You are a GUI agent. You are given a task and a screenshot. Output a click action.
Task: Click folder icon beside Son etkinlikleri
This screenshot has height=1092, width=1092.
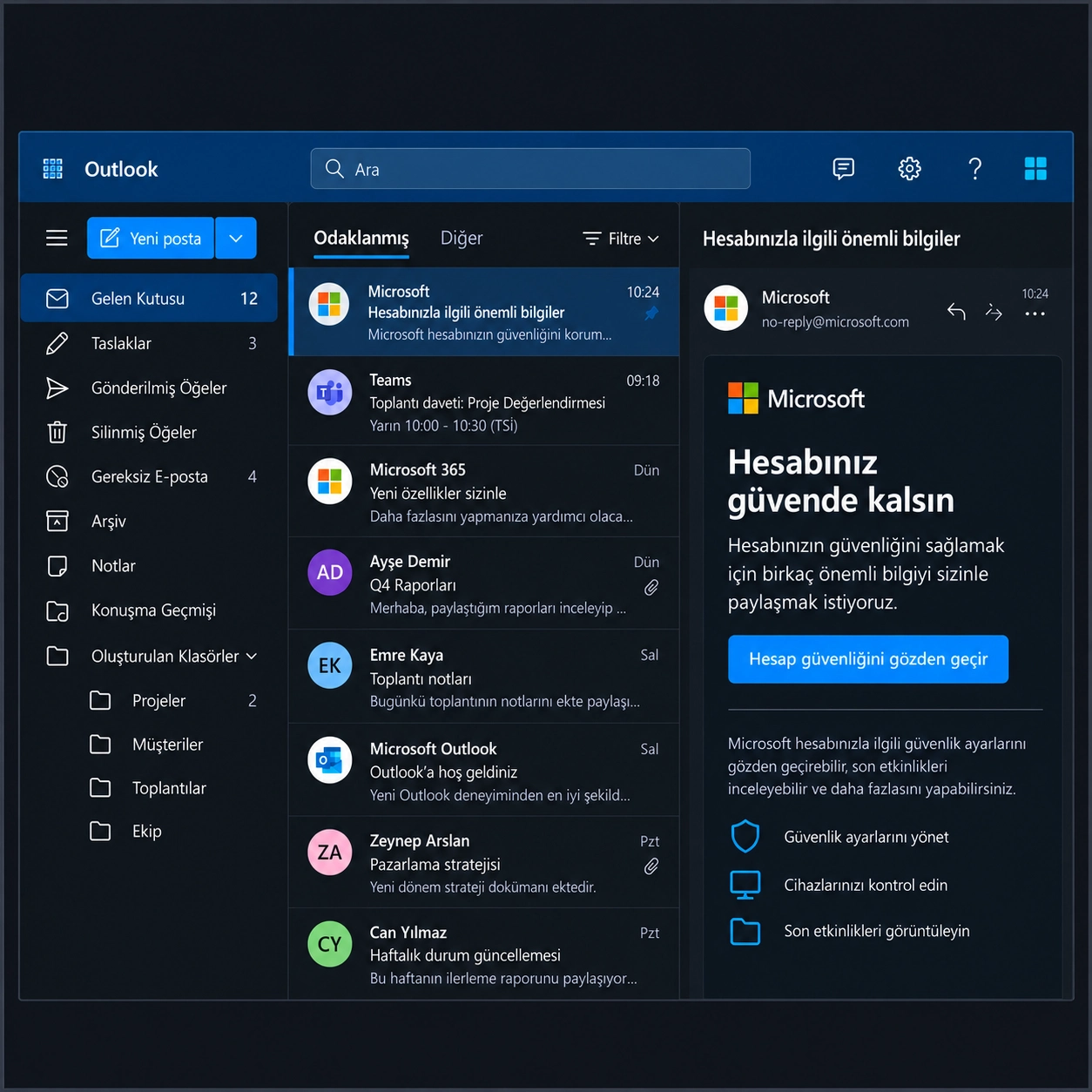pos(745,931)
